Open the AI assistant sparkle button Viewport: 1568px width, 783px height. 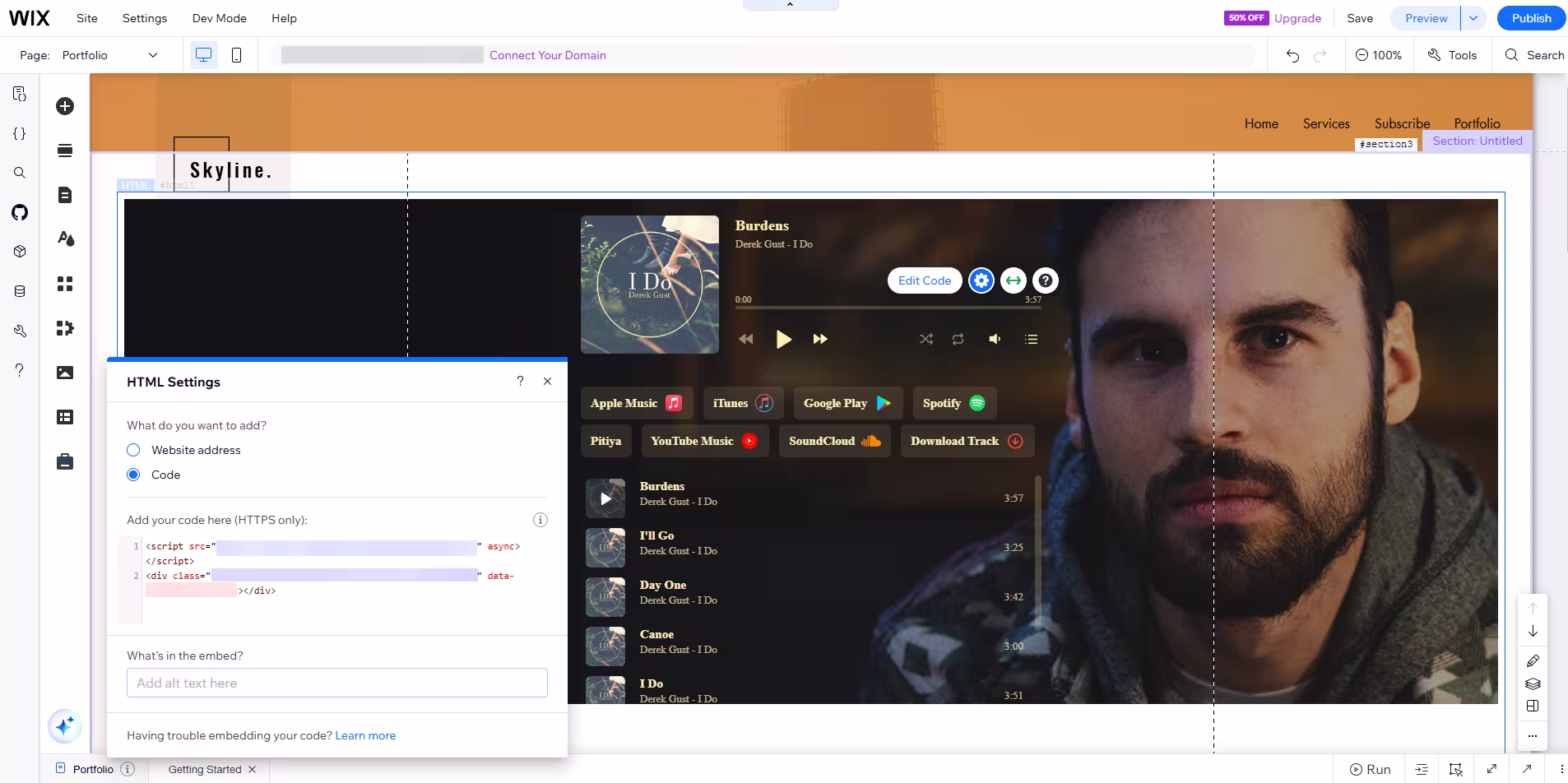coord(65,726)
